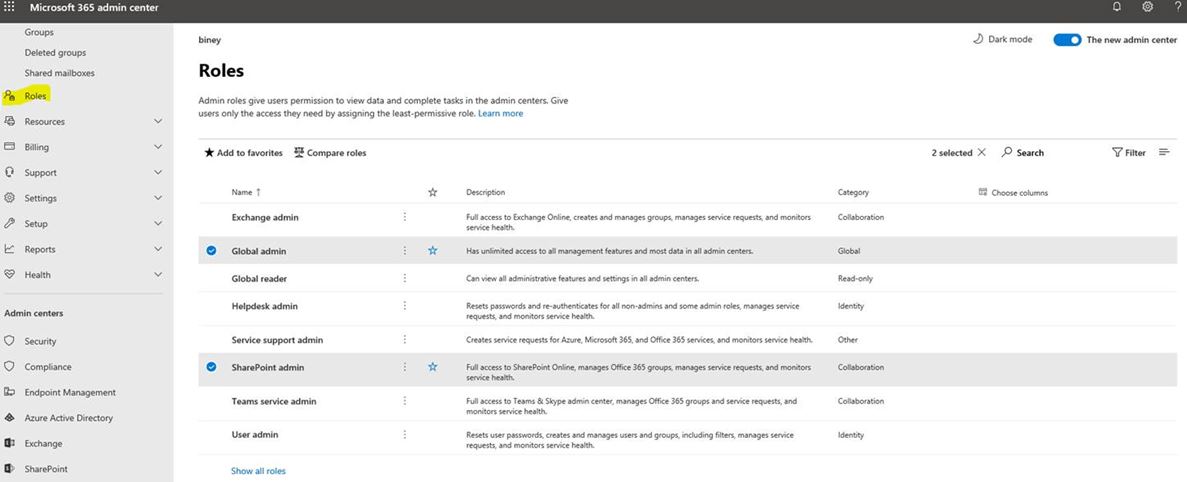Click the Roles sidebar icon
Image resolution: width=1187 pixels, height=482 pixels.
tap(10, 96)
